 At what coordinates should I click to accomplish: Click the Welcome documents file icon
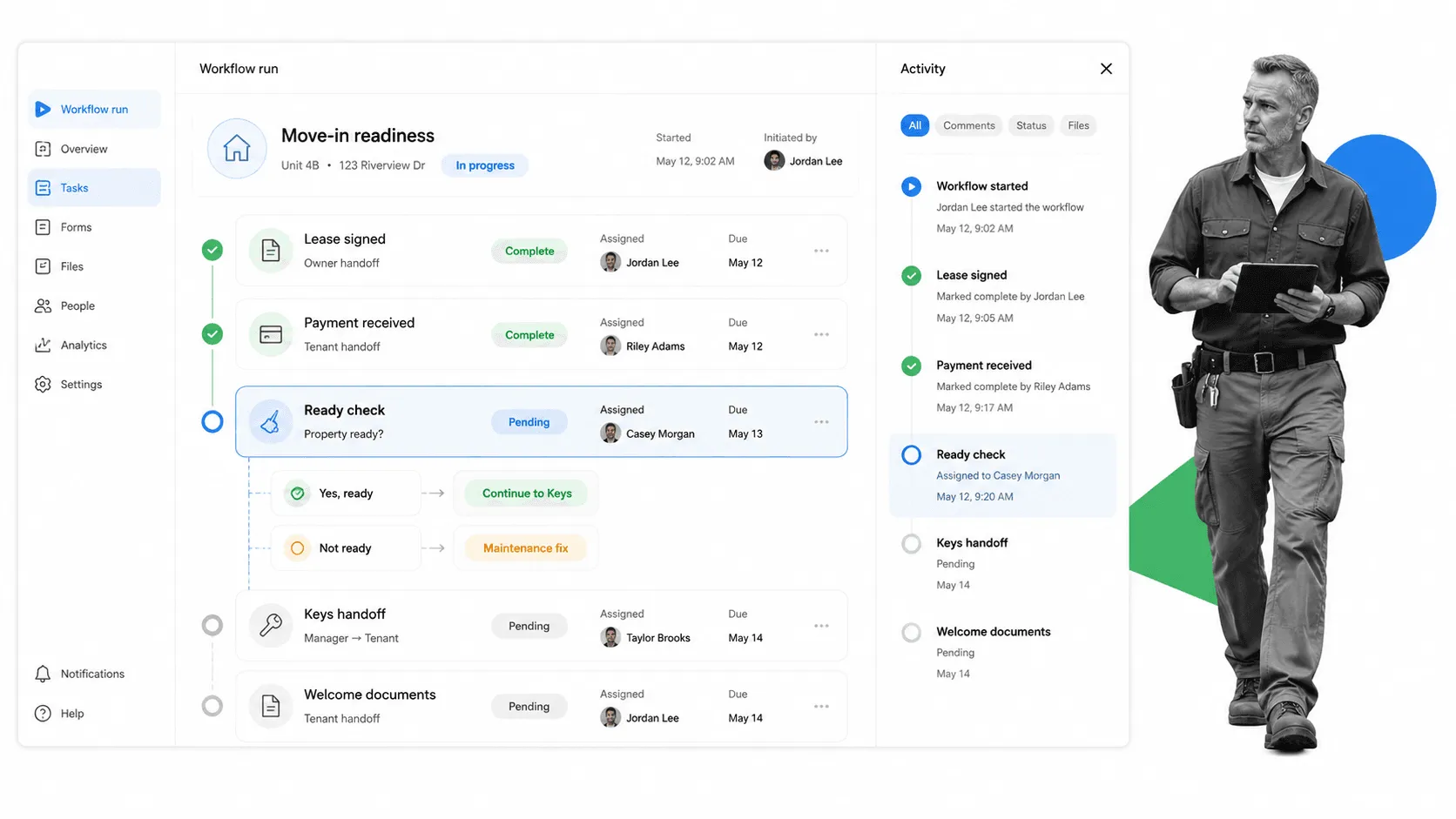[x=271, y=706]
